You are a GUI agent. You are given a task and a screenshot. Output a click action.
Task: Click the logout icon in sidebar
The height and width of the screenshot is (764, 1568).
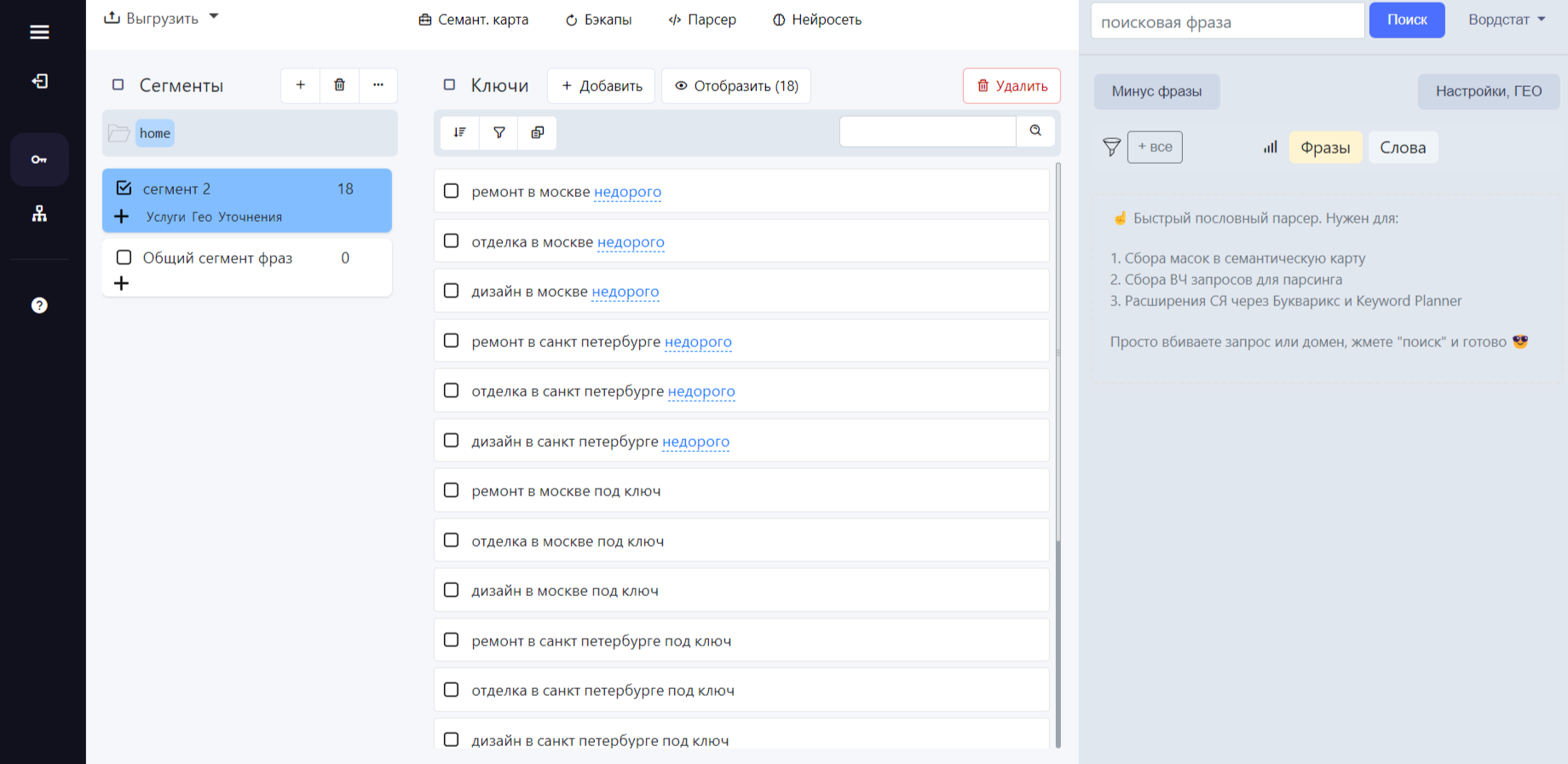[x=39, y=81]
